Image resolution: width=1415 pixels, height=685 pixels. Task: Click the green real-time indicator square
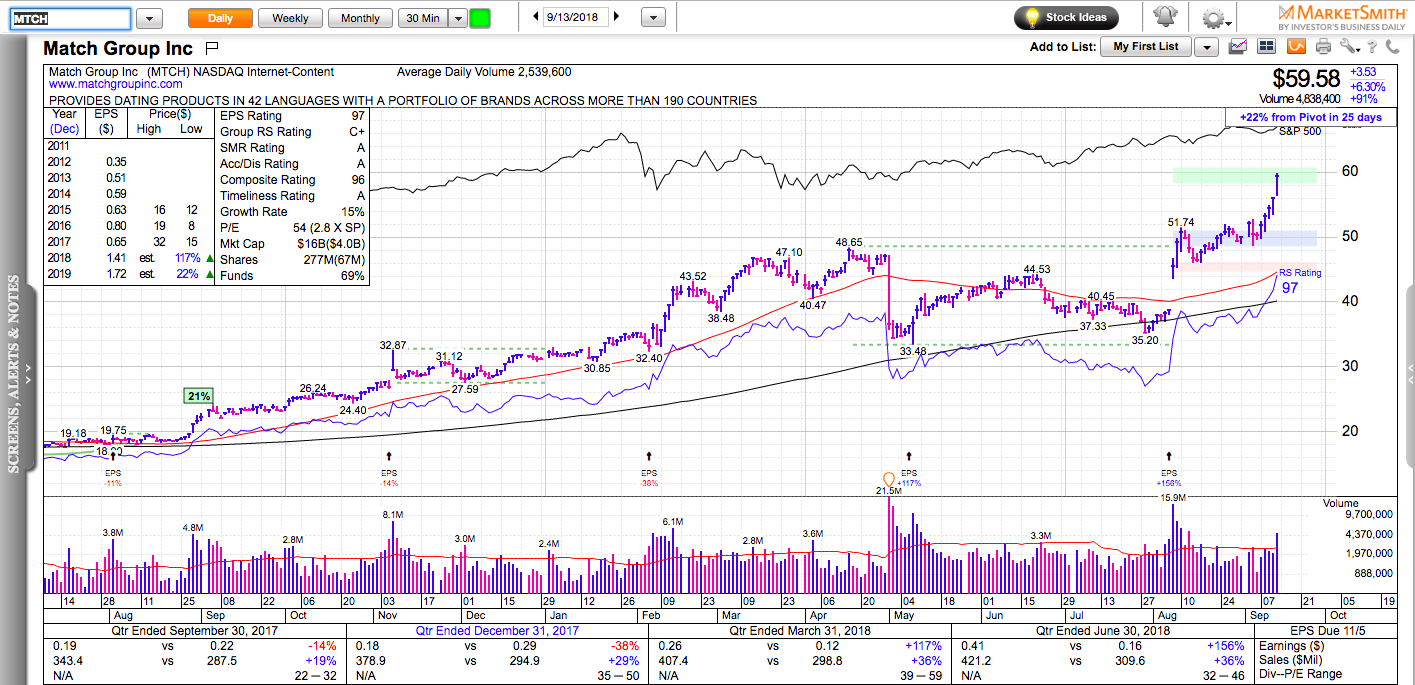480,18
